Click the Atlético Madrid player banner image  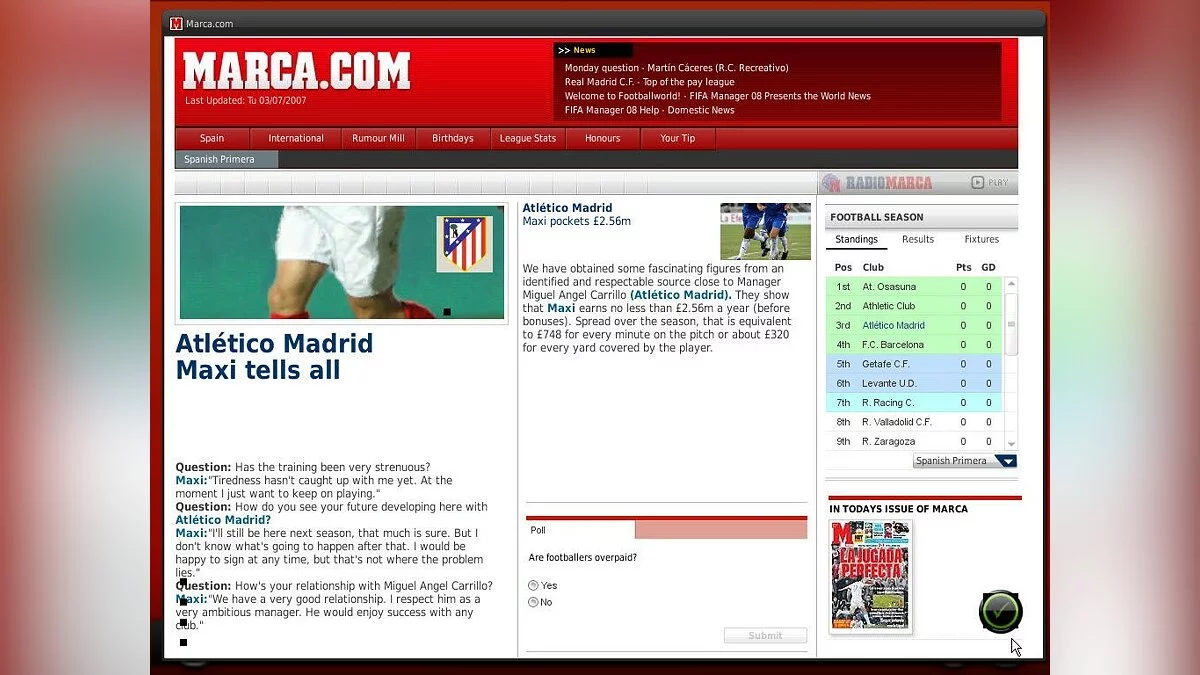click(342, 262)
